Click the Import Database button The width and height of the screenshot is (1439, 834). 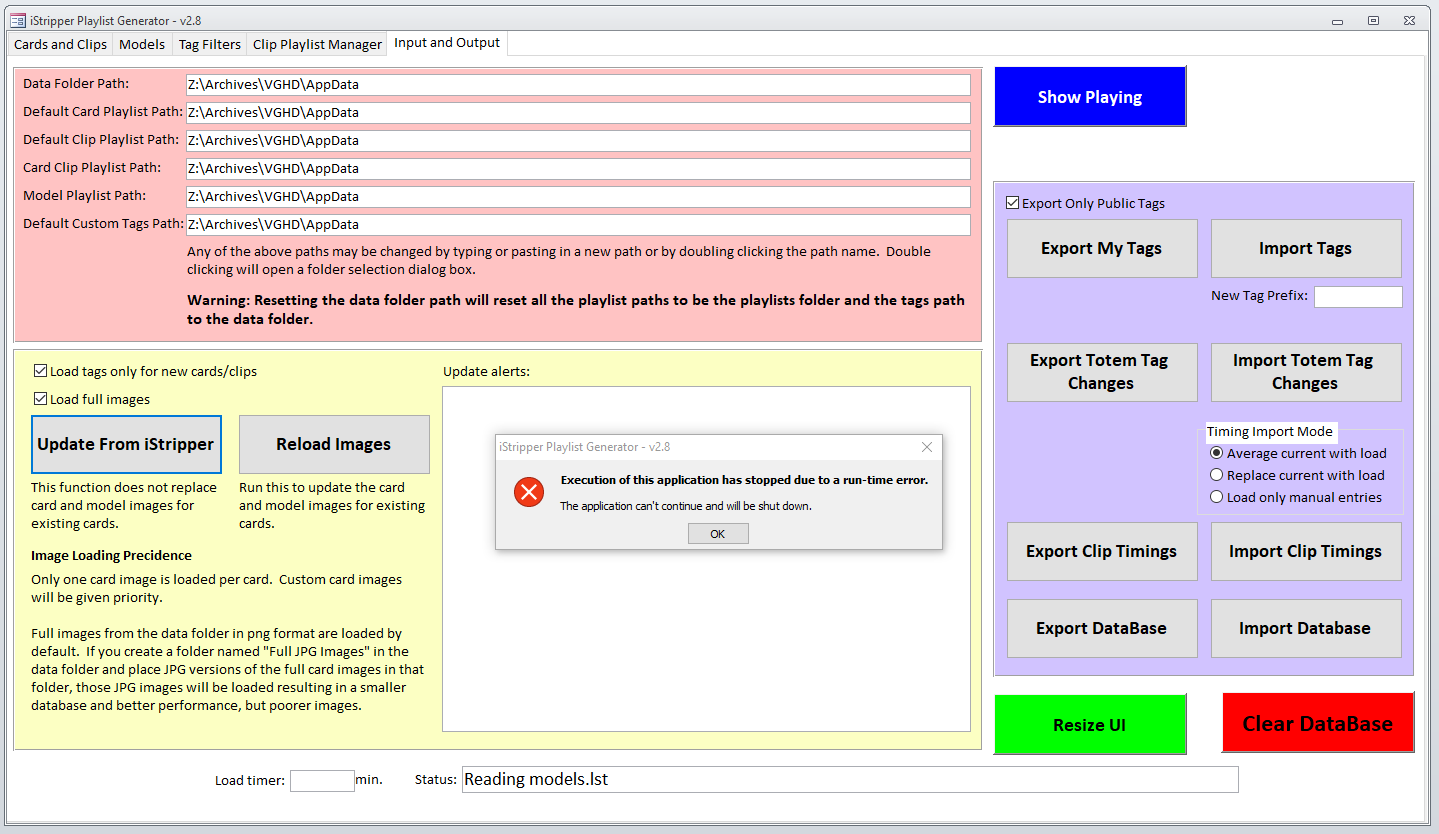(x=1305, y=628)
